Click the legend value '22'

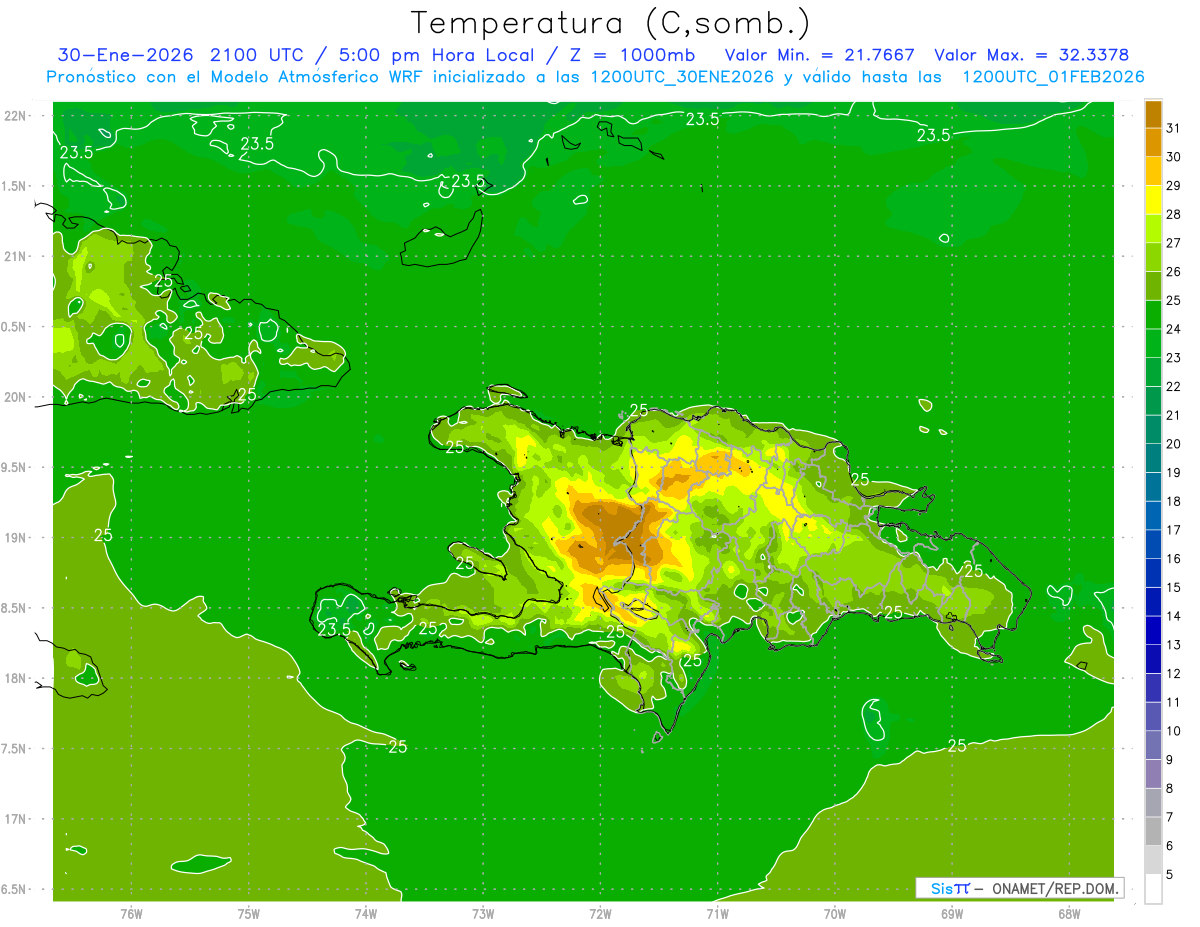(1174, 387)
